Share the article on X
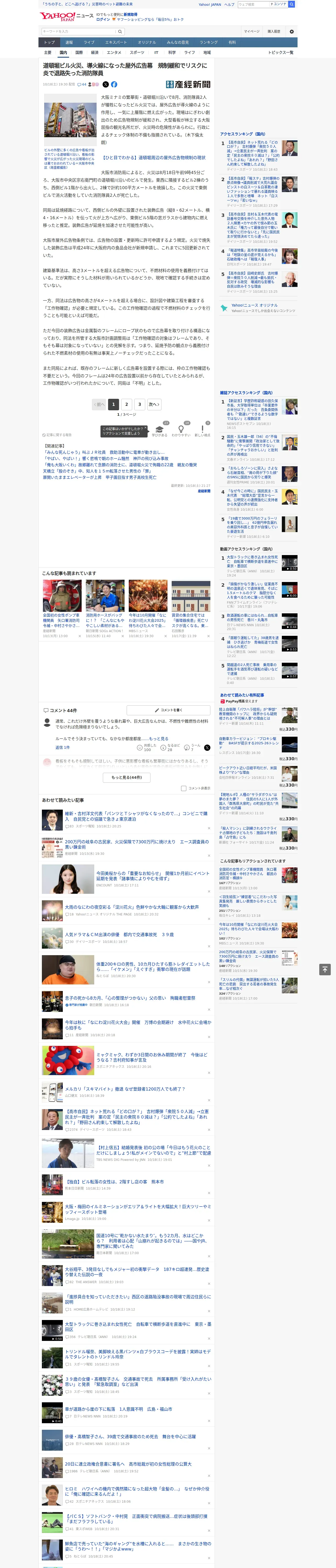Image resolution: width=336 pixels, height=1568 pixels. pyautogui.click(x=105, y=85)
